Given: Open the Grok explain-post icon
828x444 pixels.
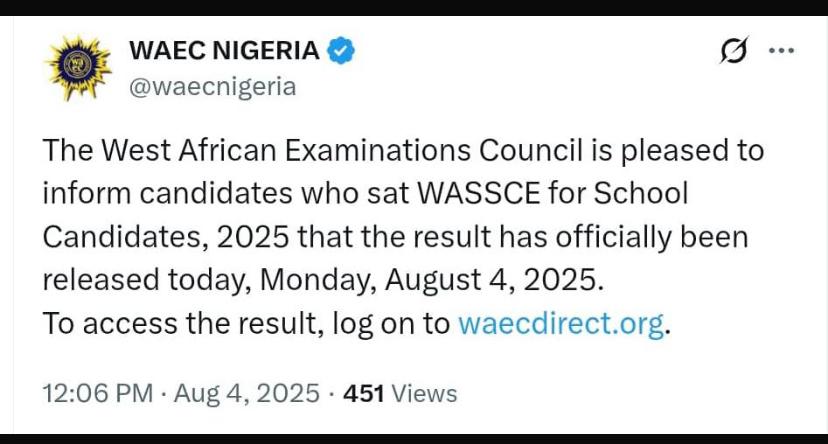Looking at the screenshot, I should (x=734, y=51).
